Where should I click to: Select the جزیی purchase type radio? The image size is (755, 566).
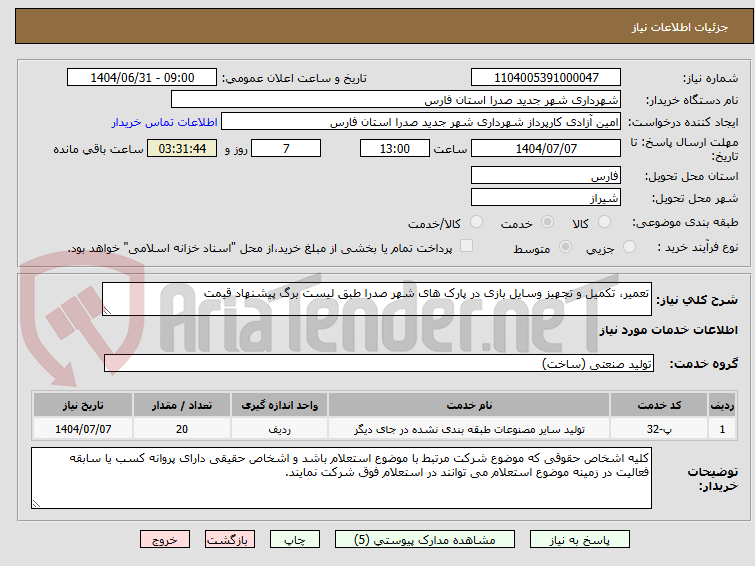point(629,247)
